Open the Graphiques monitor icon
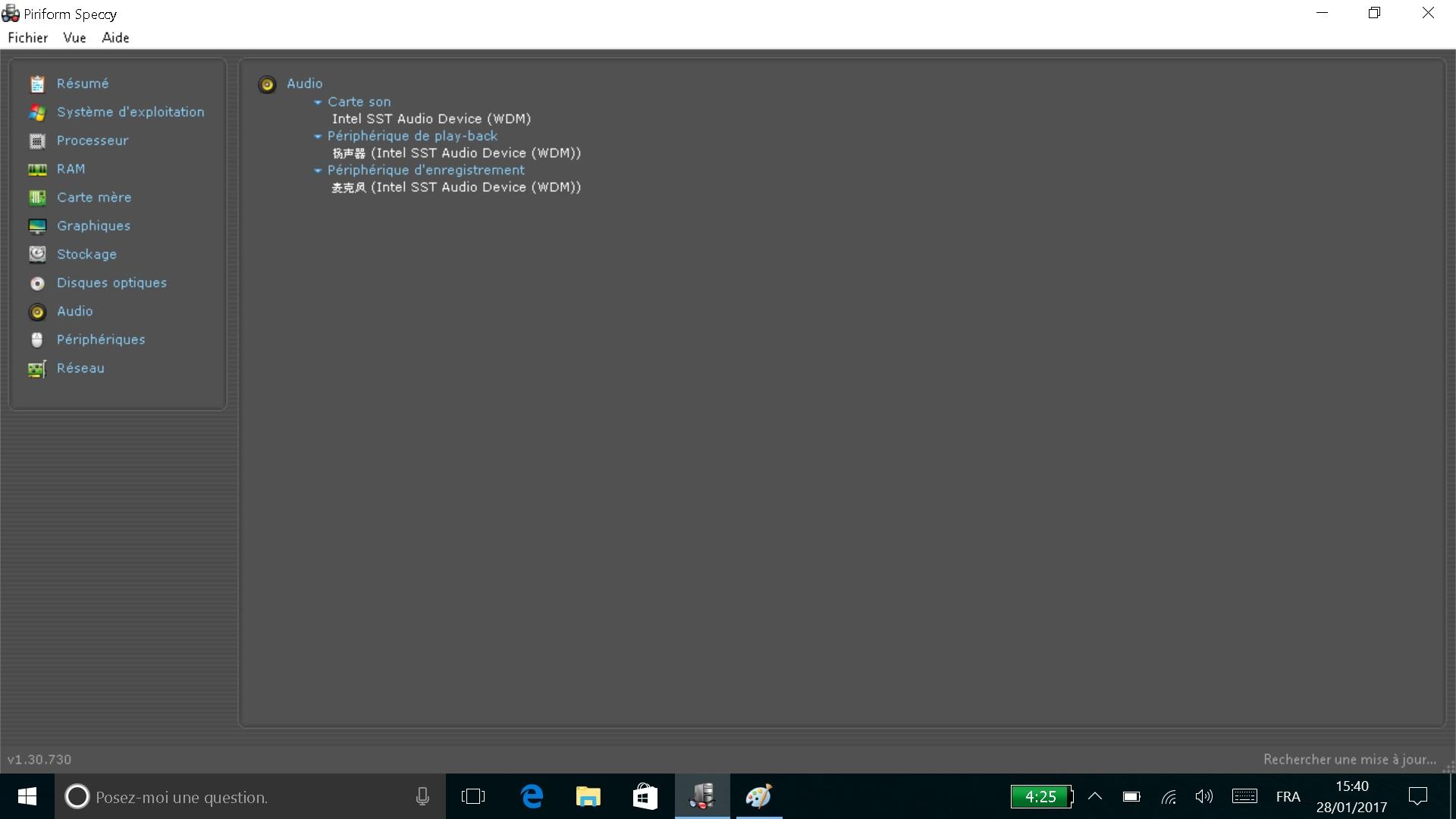 [37, 227]
